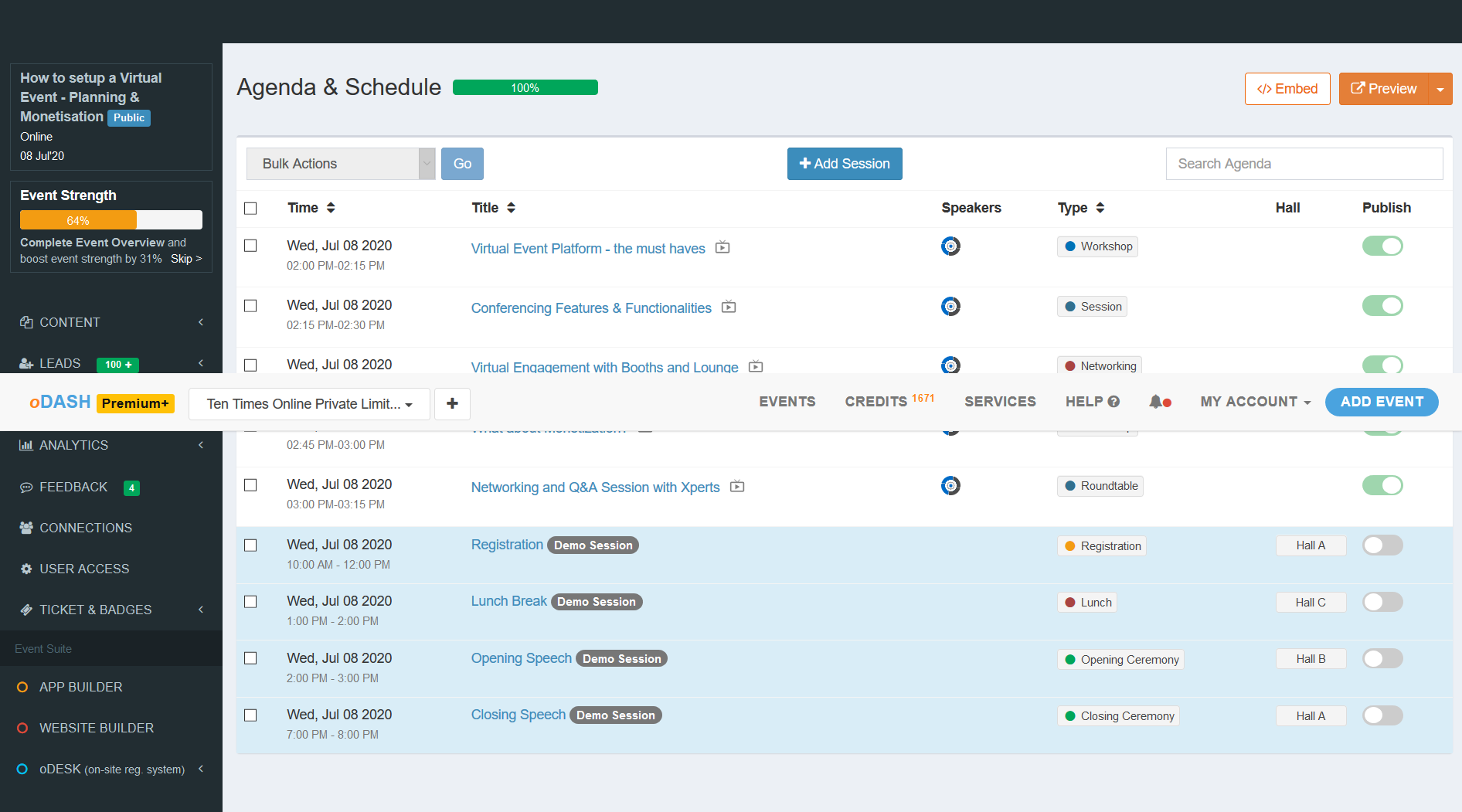Click the FEEDBACK chat bubble icon
Viewport: 1462px width, 812px height.
pos(26,487)
